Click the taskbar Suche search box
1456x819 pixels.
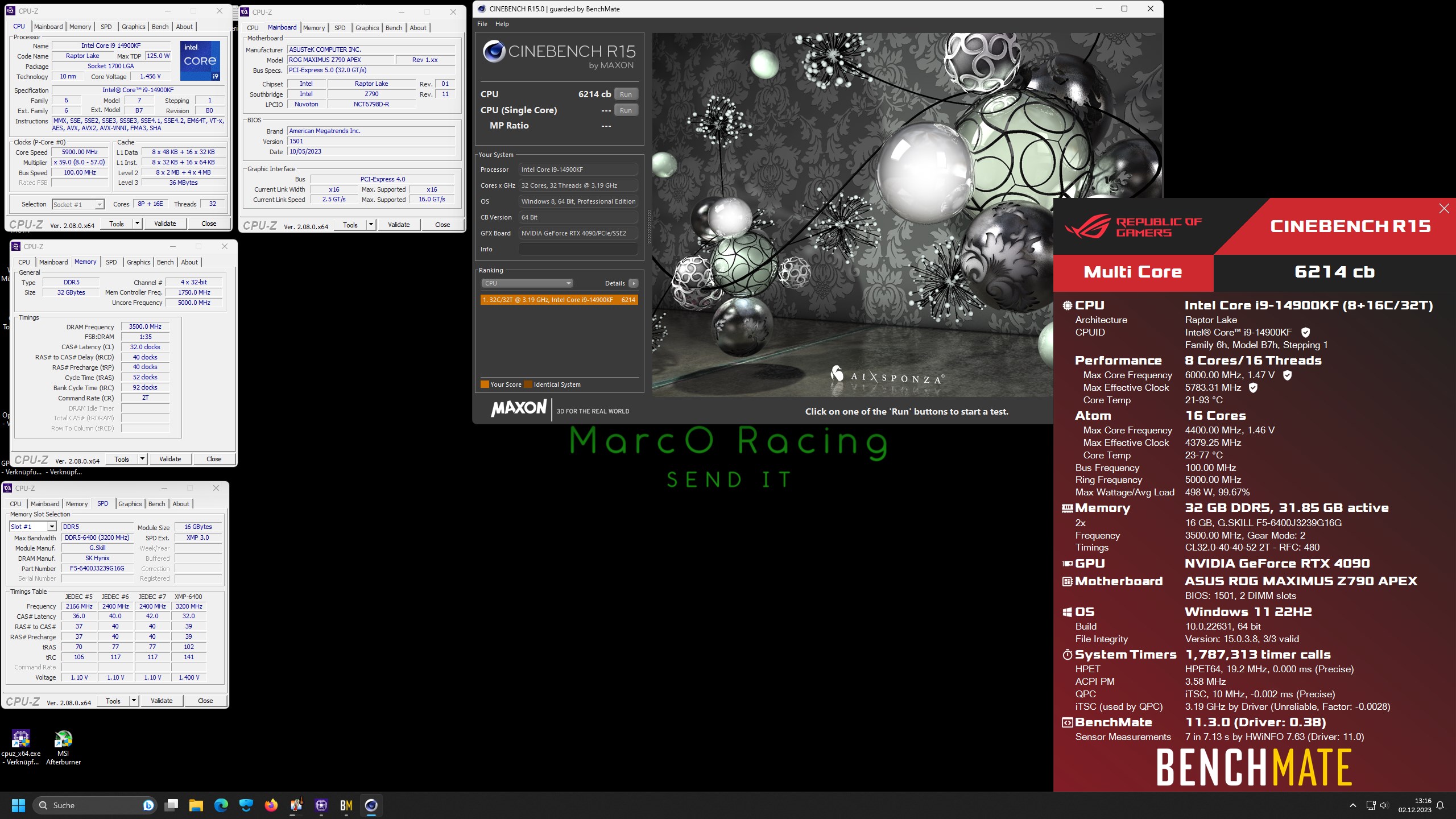(x=96, y=805)
